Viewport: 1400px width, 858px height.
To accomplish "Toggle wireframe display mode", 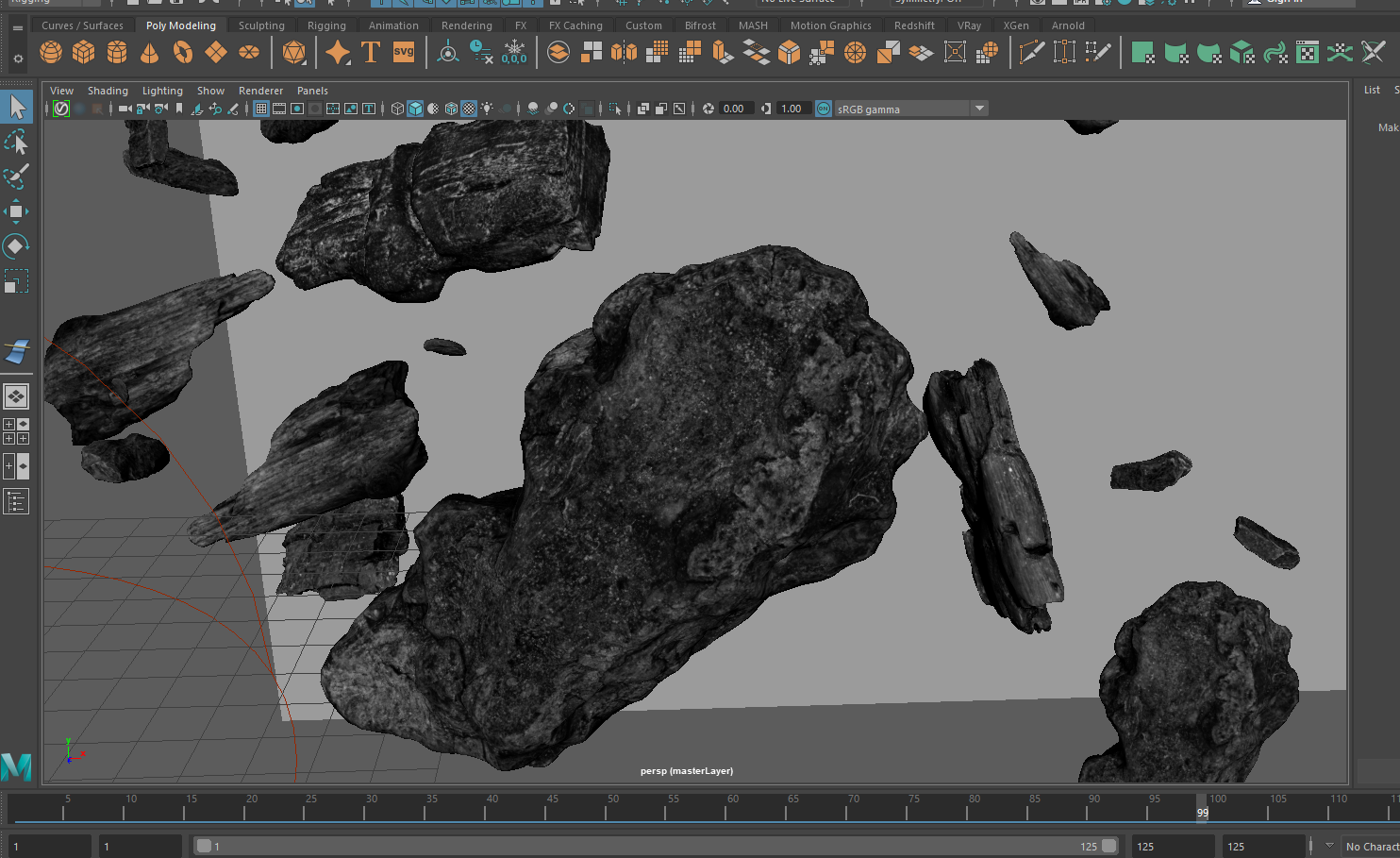I will [397, 109].
